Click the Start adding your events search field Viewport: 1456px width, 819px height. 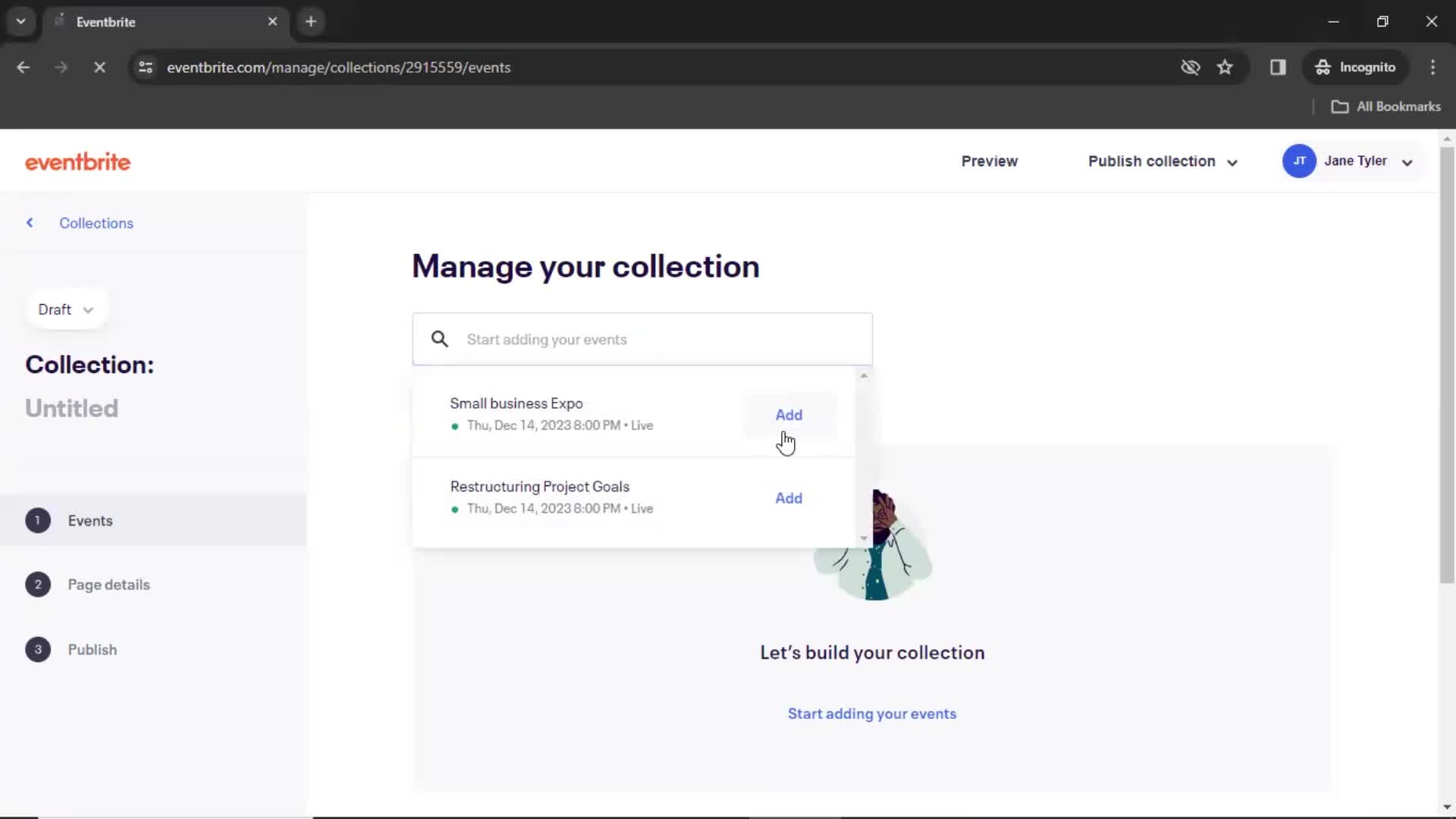click(642, 339)
